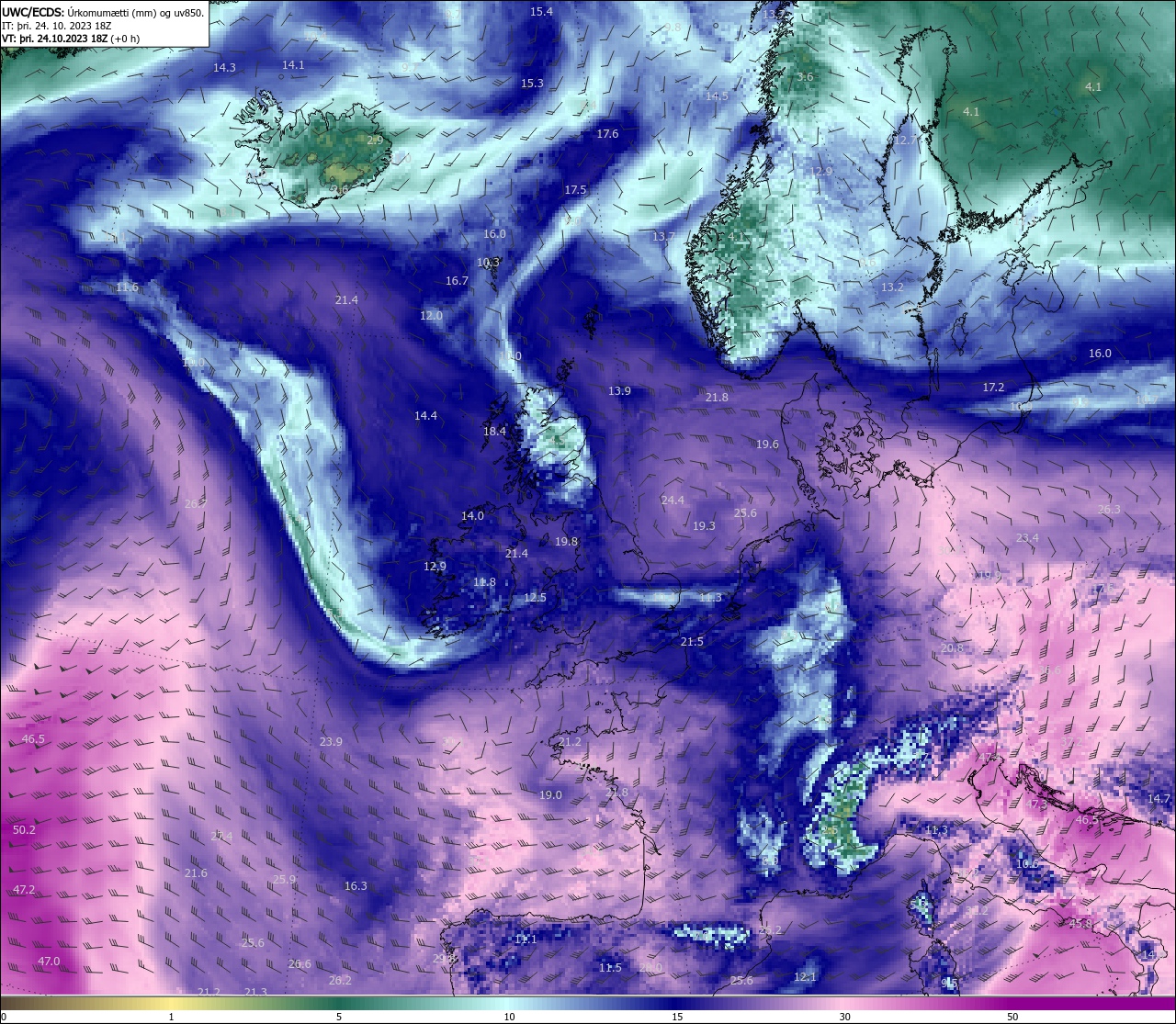This screenshot has width=1176, height=1024.
Task: Click the 21.5 value label
Action: pos(692,642)
